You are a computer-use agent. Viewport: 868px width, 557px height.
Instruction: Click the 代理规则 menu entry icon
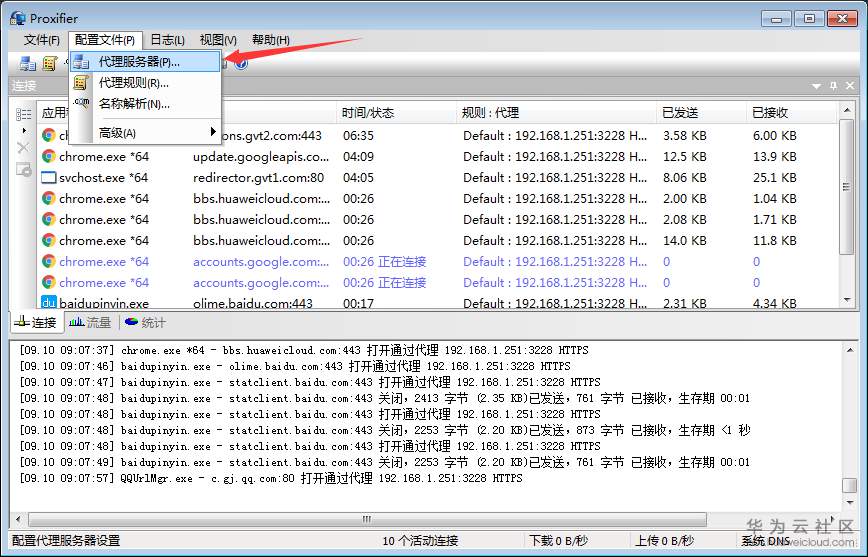click(x=81, y=83)
